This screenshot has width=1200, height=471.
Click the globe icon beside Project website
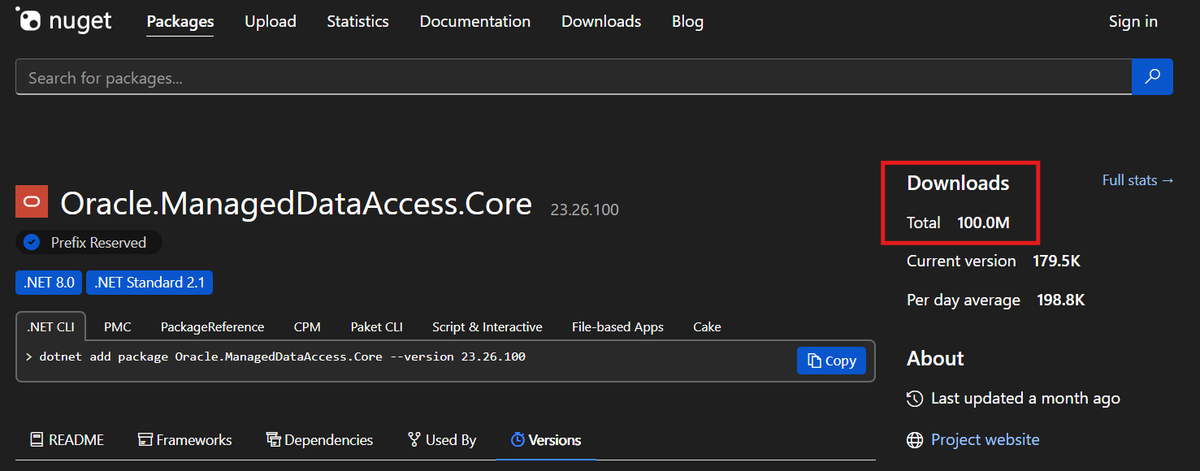tap(914, 440)
